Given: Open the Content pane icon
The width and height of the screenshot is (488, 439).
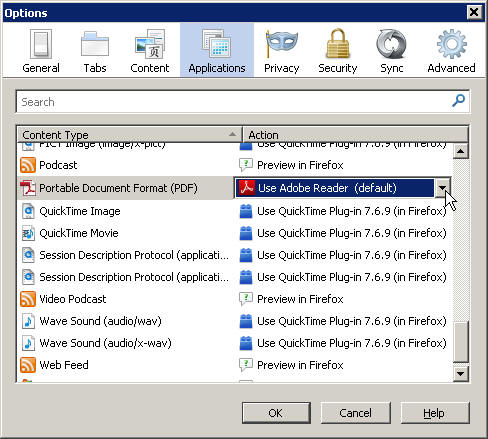Looking at the screenshot, I should 150,51.
